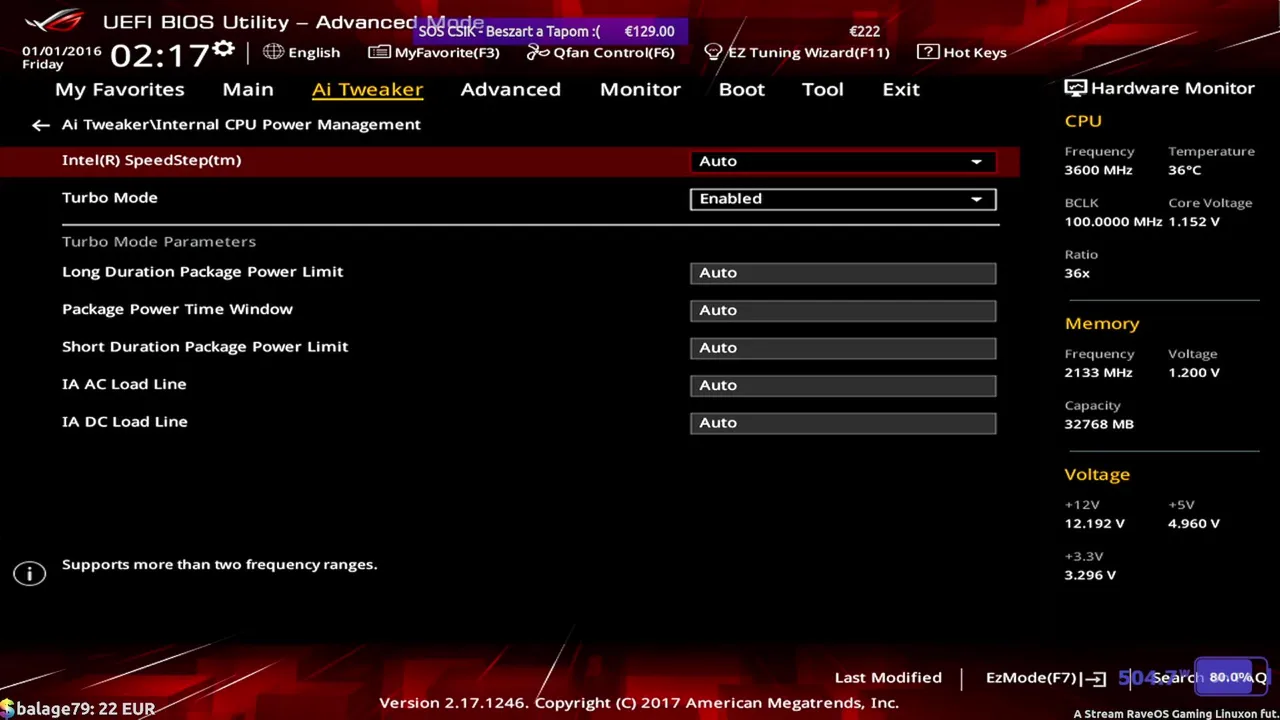Click the +5V 4.960 V reading
Viewport: 1280px width, 720px height.
1194,523
